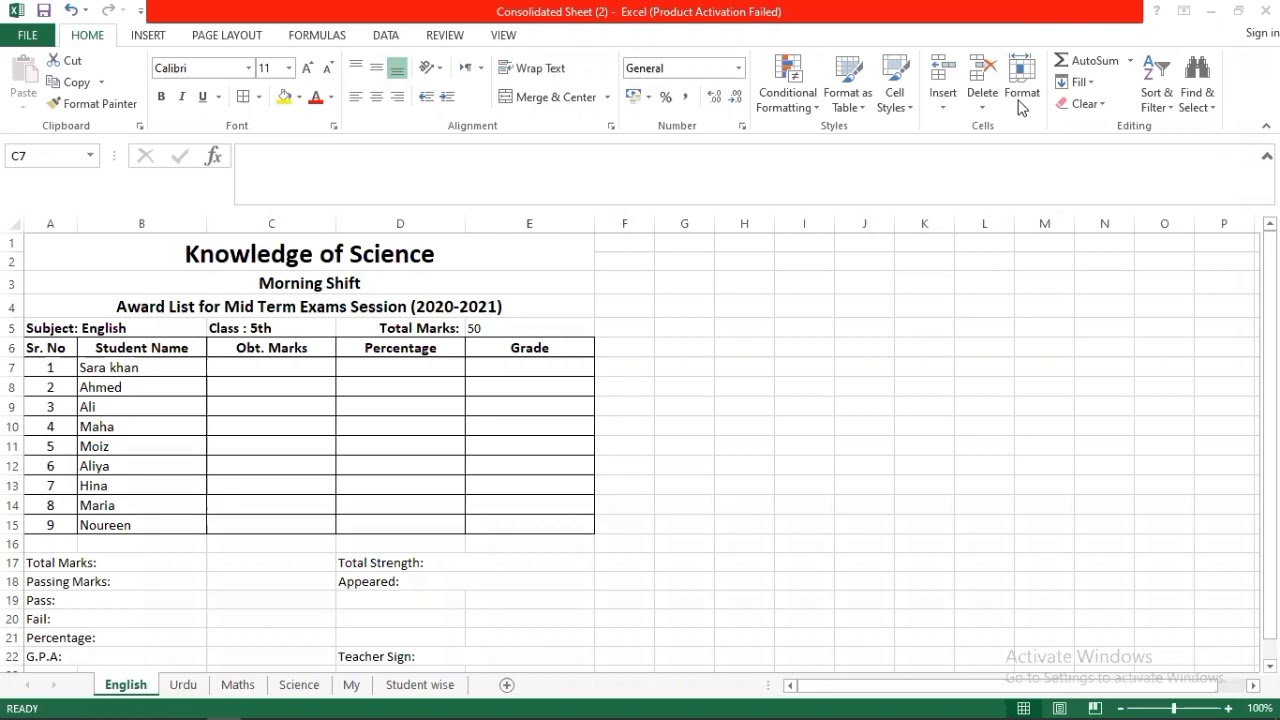Increase font size with large A icon

308,68
